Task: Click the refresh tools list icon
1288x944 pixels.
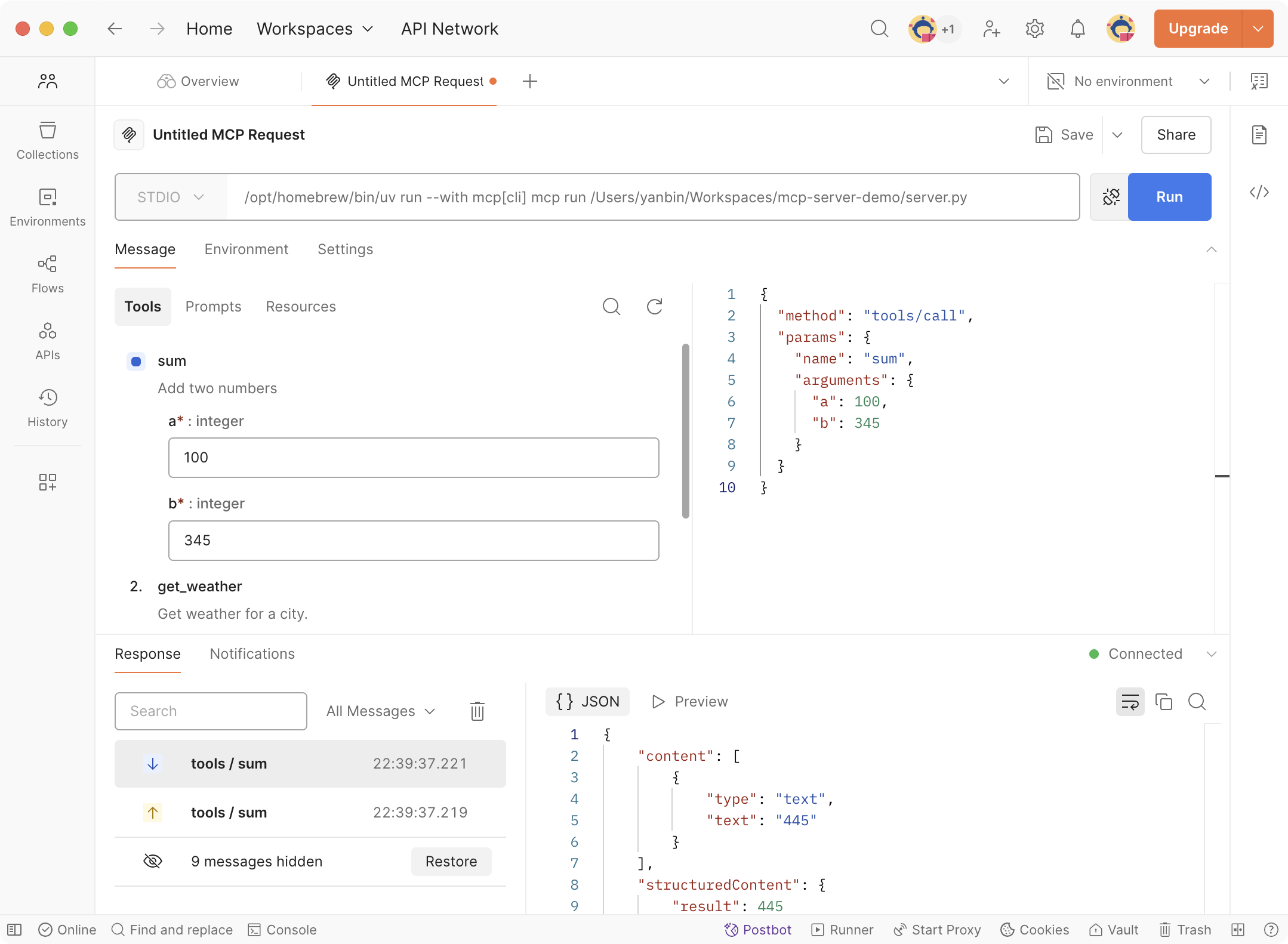Action: 655,307
